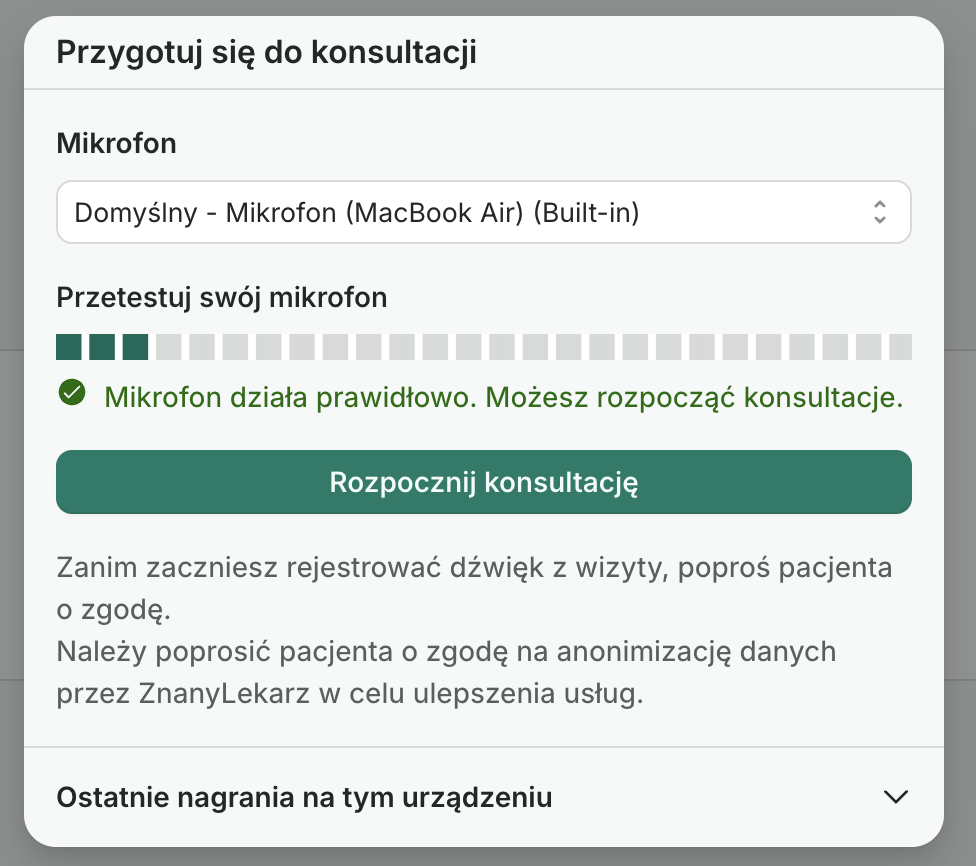
Task: Click inside the microphone selection field
Action: click(400, 212)
